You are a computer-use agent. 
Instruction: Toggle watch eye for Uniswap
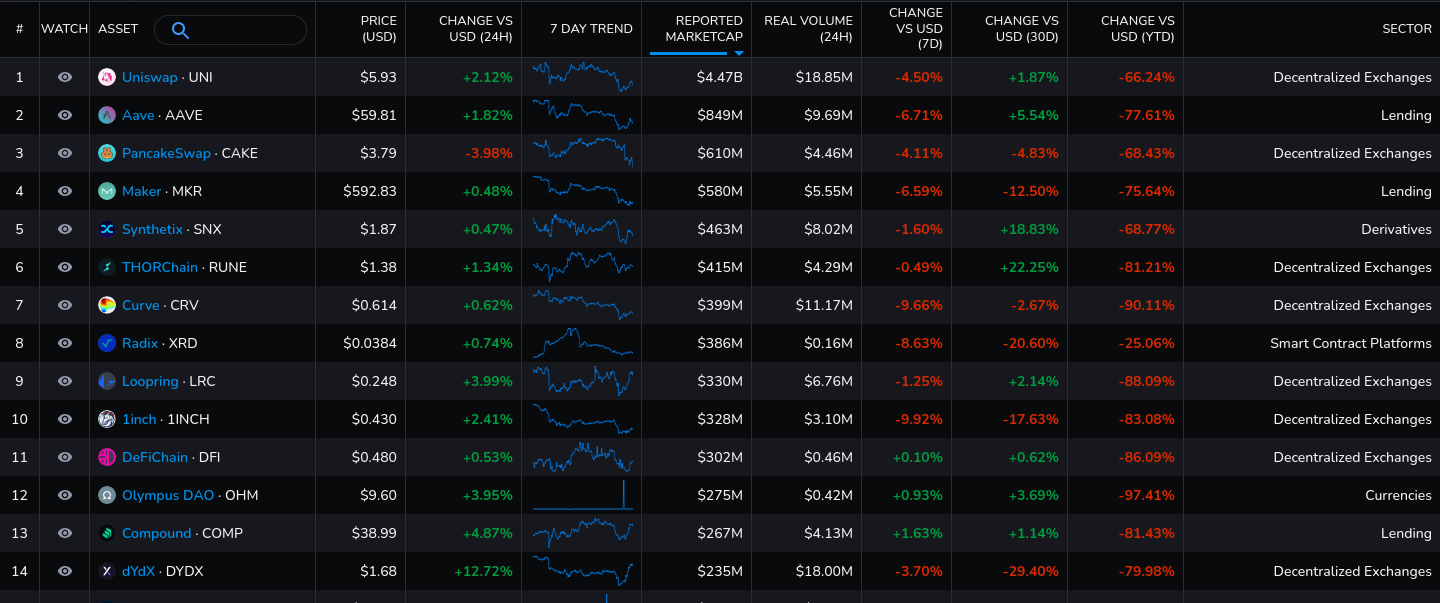[x=65, y=77]
